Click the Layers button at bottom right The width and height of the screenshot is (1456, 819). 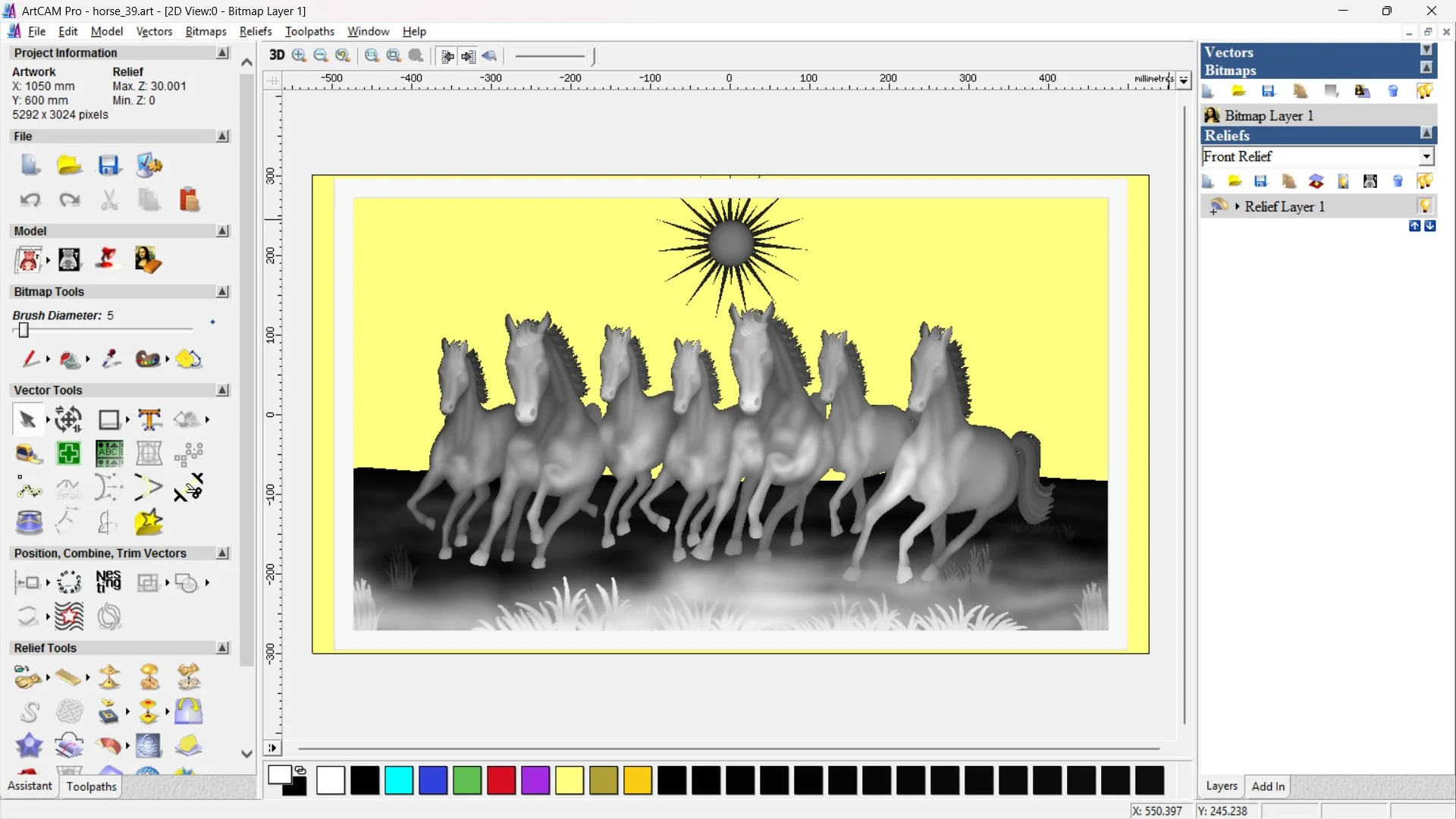click(x=1222, y=786)
